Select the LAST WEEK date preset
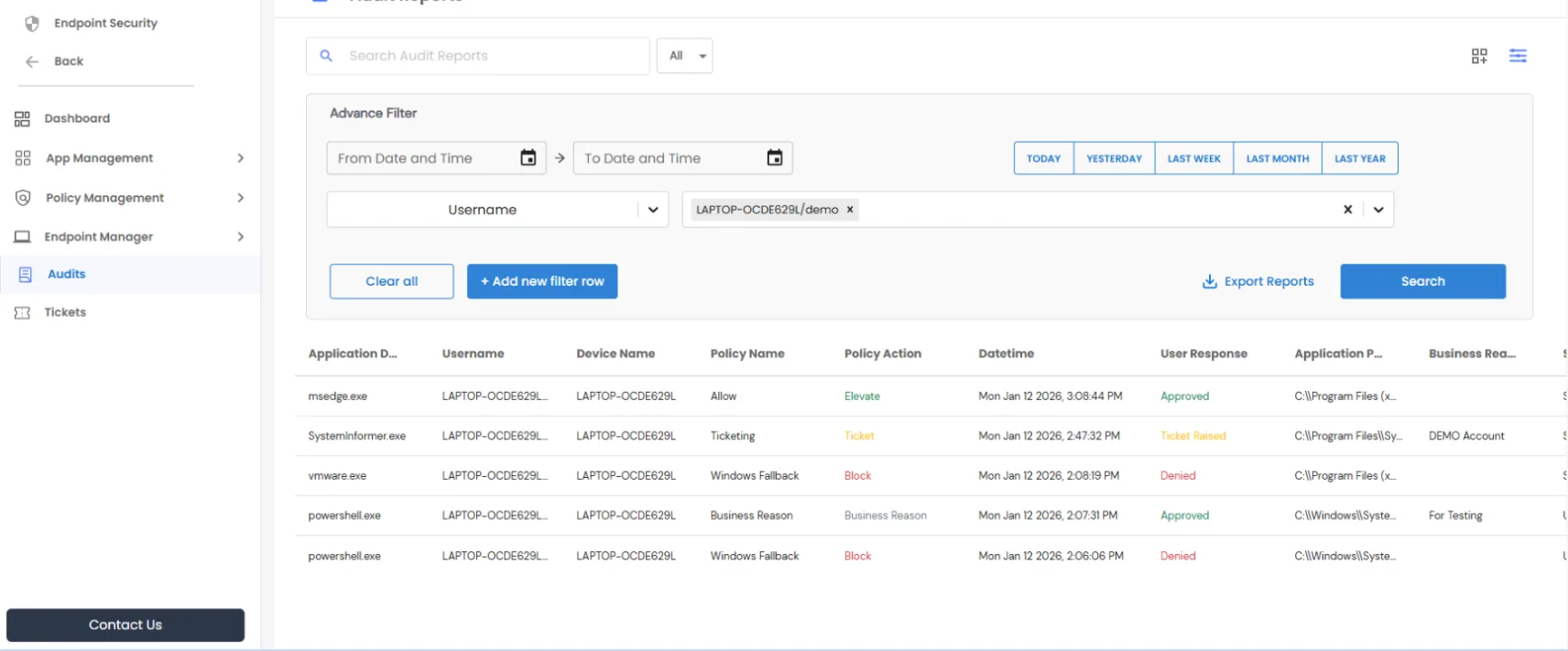Screen dimensions: 1568x651 tap(1193, 158)
